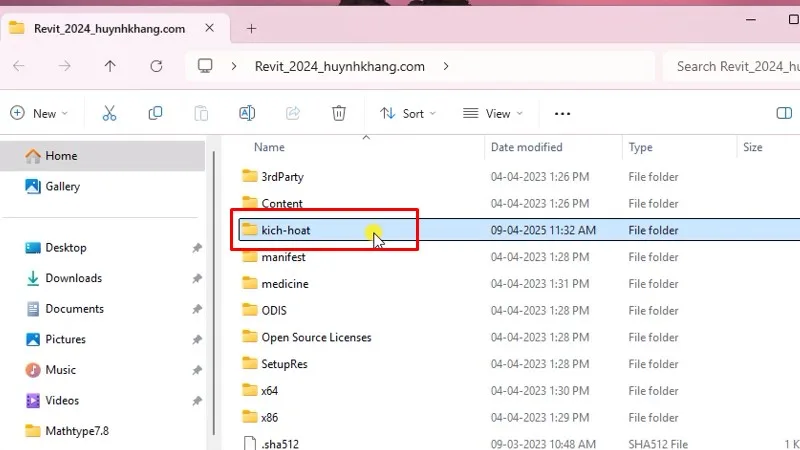Screen dimensions: 800x450
Task: Click the Cut scissors icon
Action: pyautogui.click(x=110, y=113)
